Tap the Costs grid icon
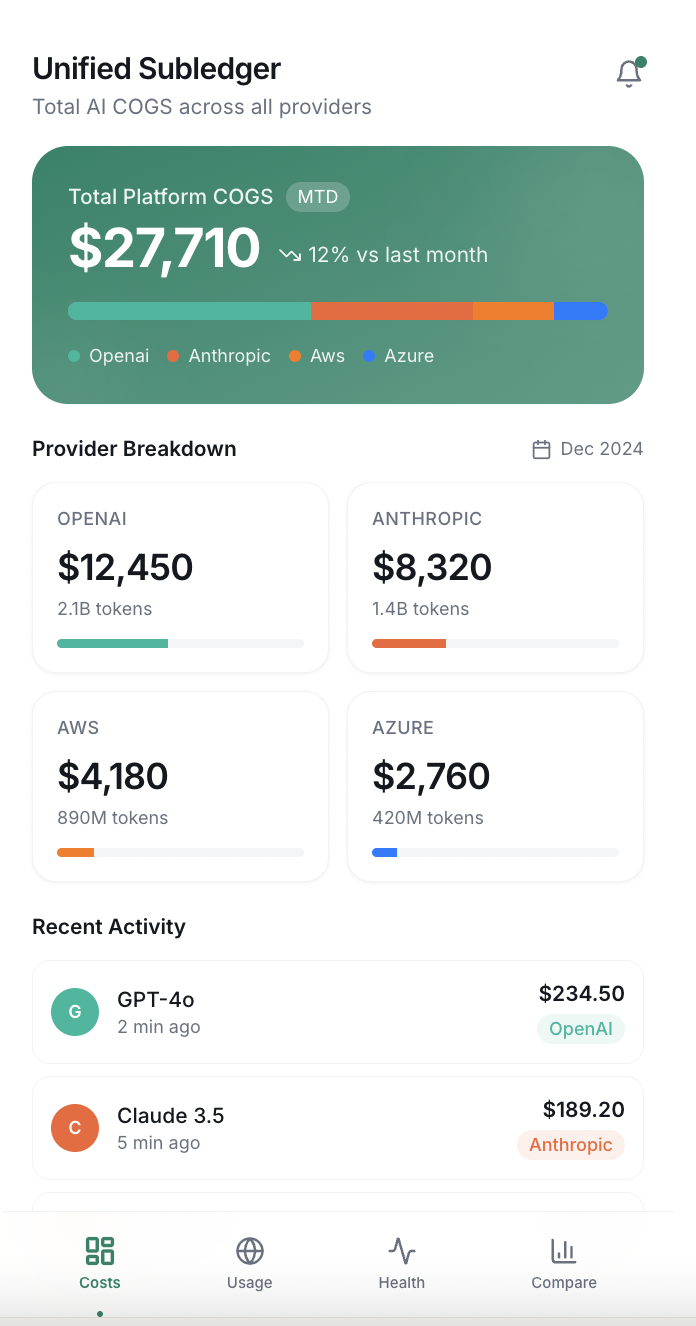696x1326 pixels. pyautogui.click(x=100, y=1251)
